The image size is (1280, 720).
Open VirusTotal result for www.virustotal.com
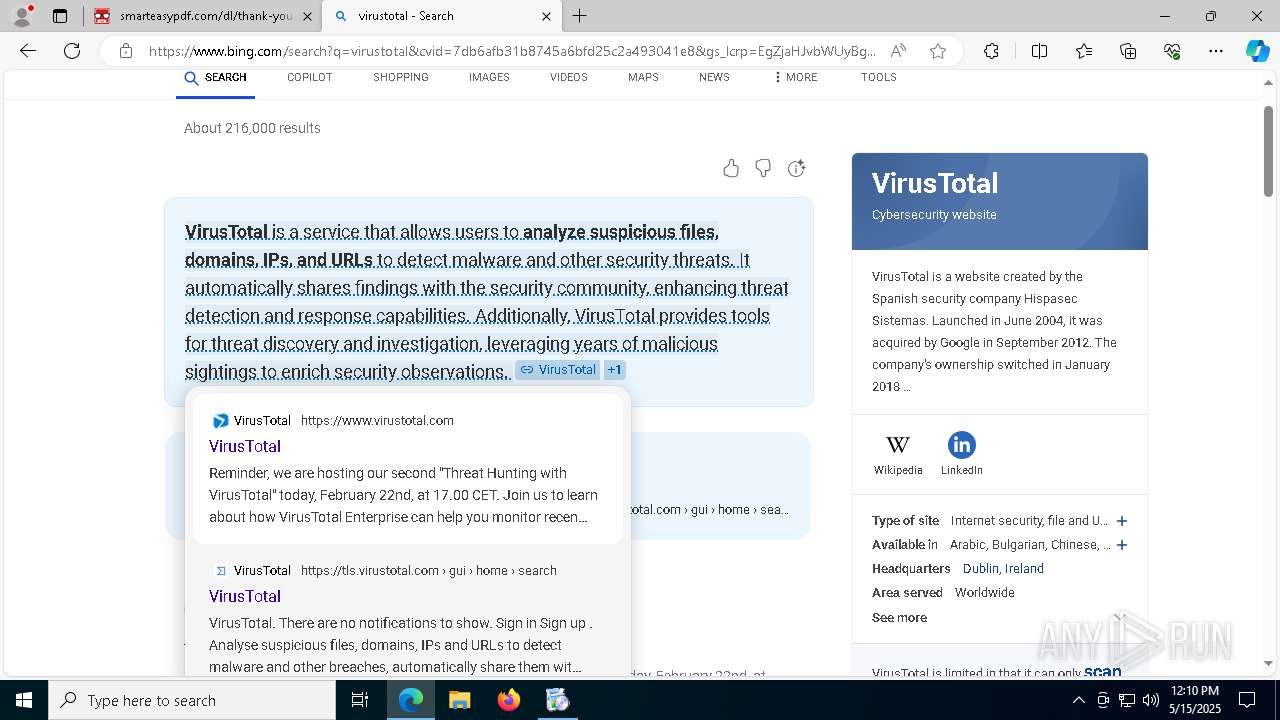(245, 446)
